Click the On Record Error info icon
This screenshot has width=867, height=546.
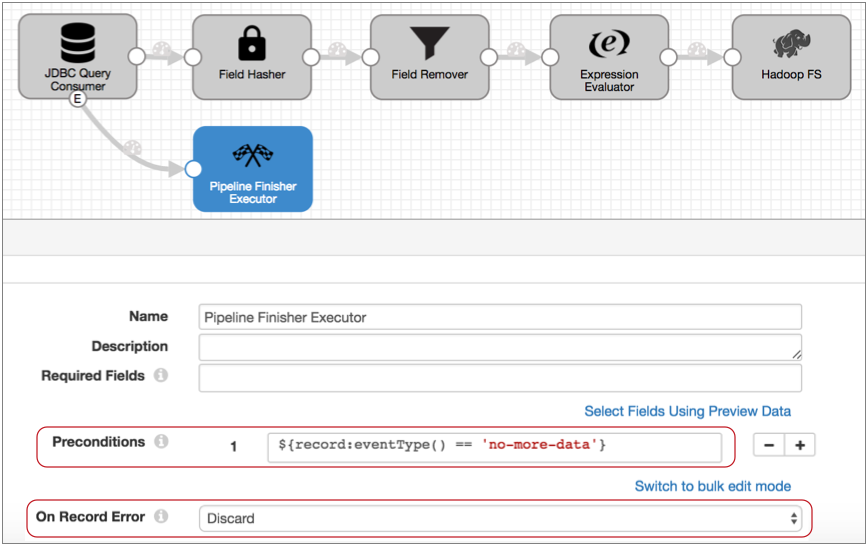click(161, 517)
